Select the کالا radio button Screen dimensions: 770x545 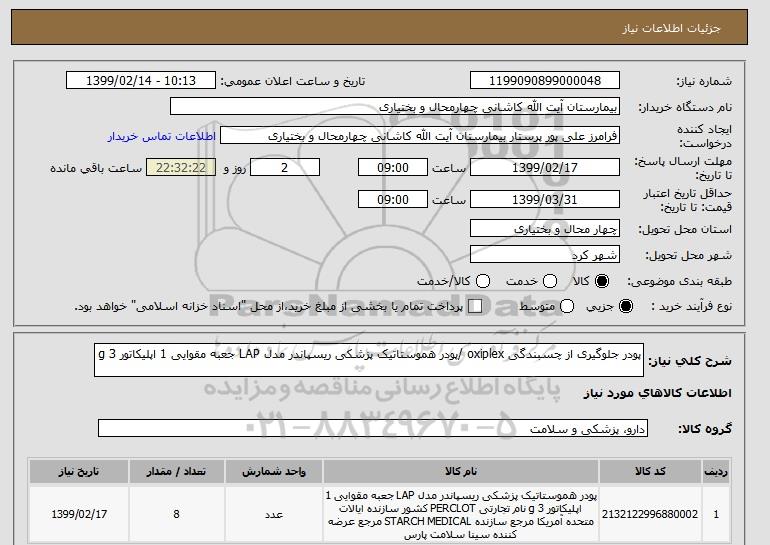[x=601, y=281]
